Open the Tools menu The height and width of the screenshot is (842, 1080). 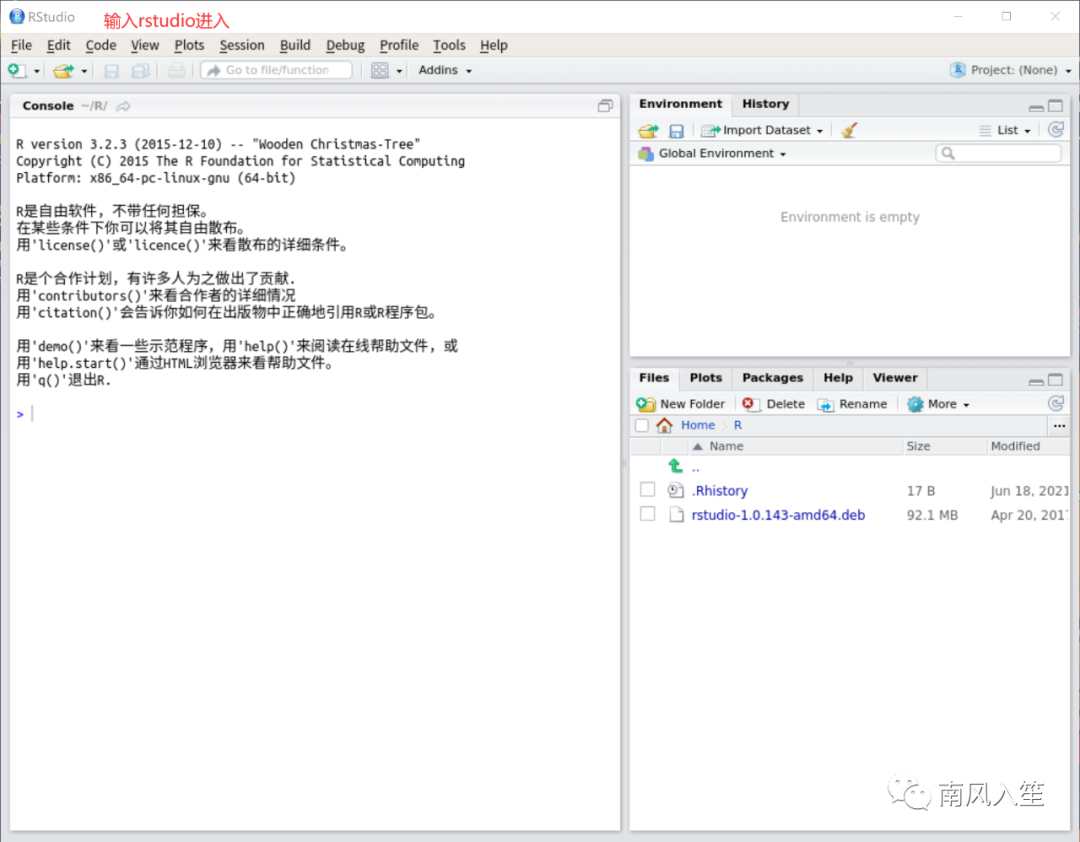[449, 45]
